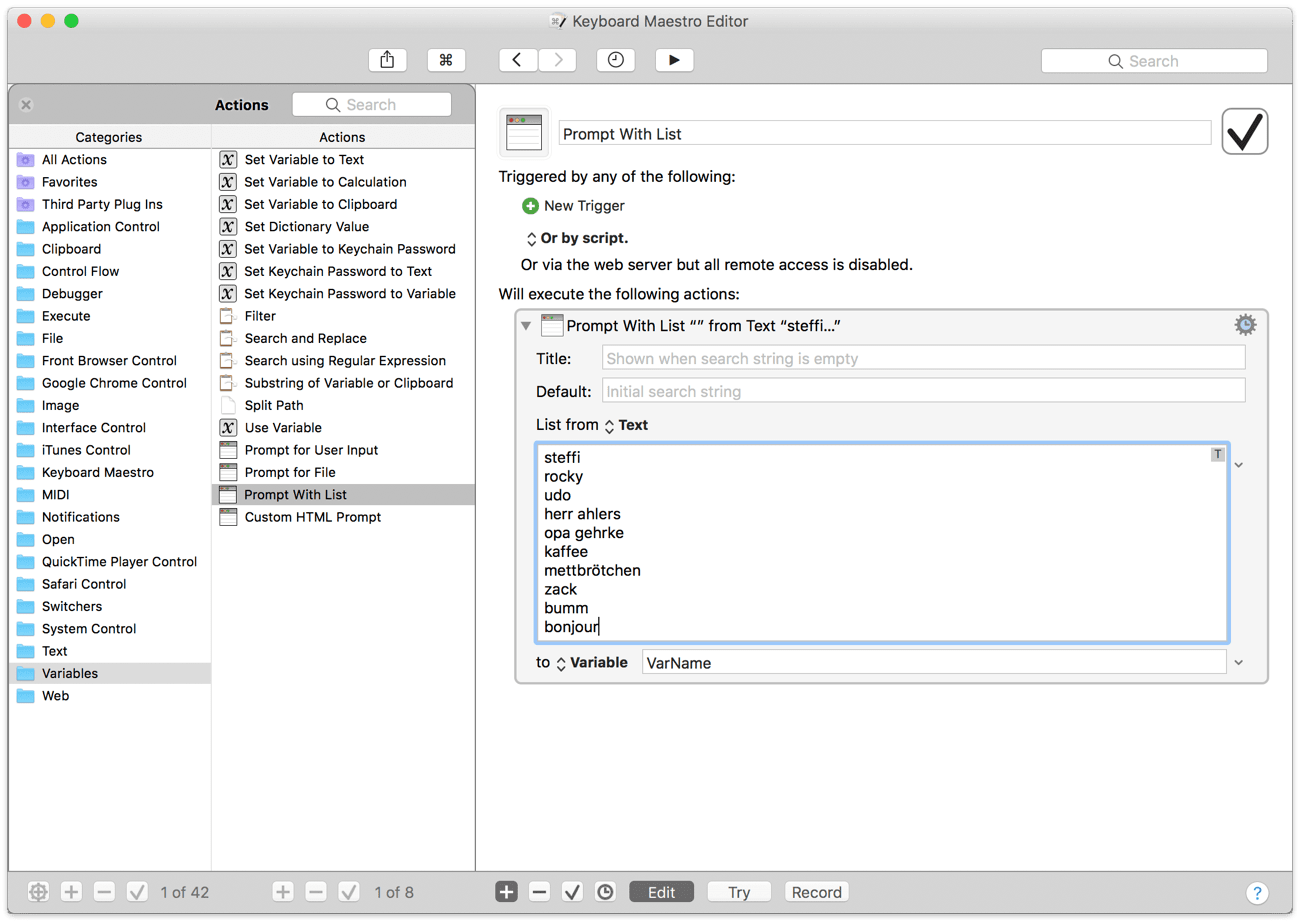Screen dimensions: 1300x921
Task: Click the command-key toolbar button
Action: click(446, 60)
